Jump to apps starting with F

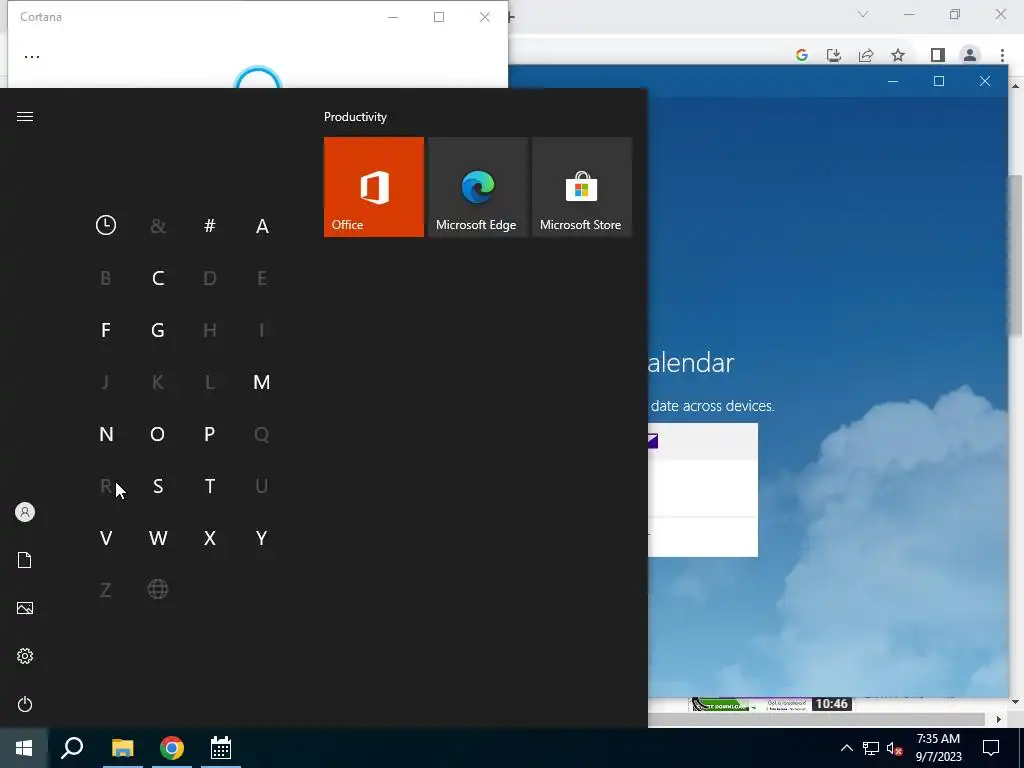[106, 330]
